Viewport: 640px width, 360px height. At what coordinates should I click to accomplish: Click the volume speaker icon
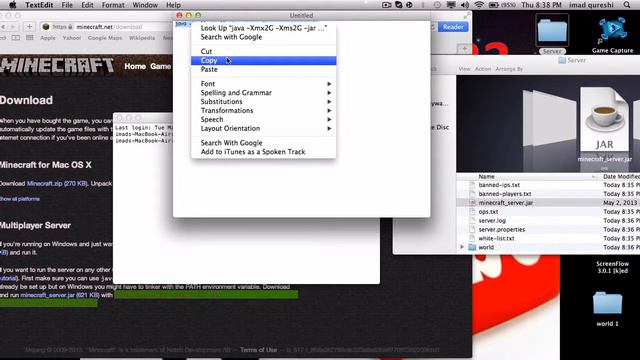tap(464, 5)
